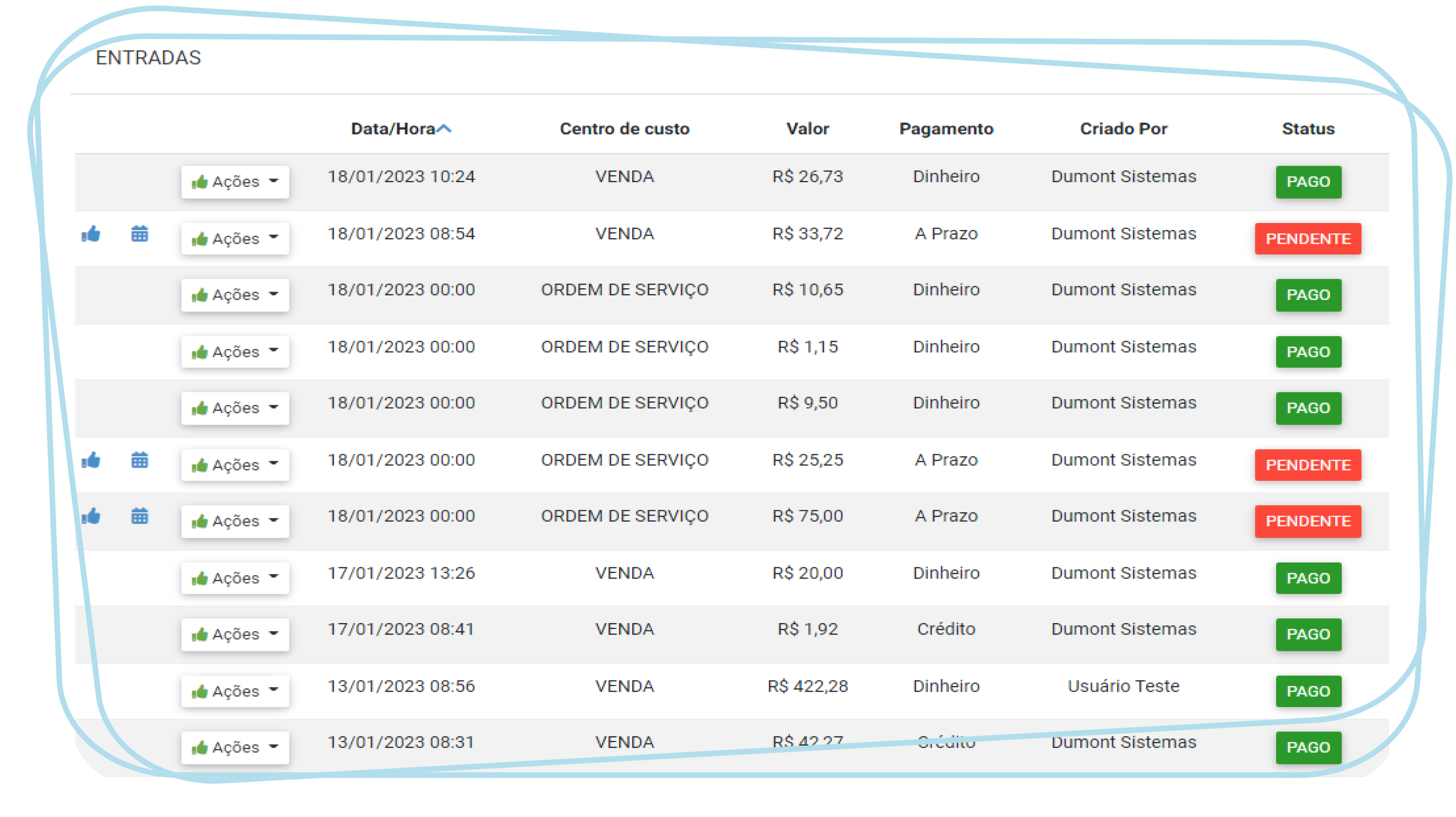Click PAGO badge for R$ 1,92 entry
Image resolution: width=1456 pixels, height=817 pixels.
(1309, 634)
